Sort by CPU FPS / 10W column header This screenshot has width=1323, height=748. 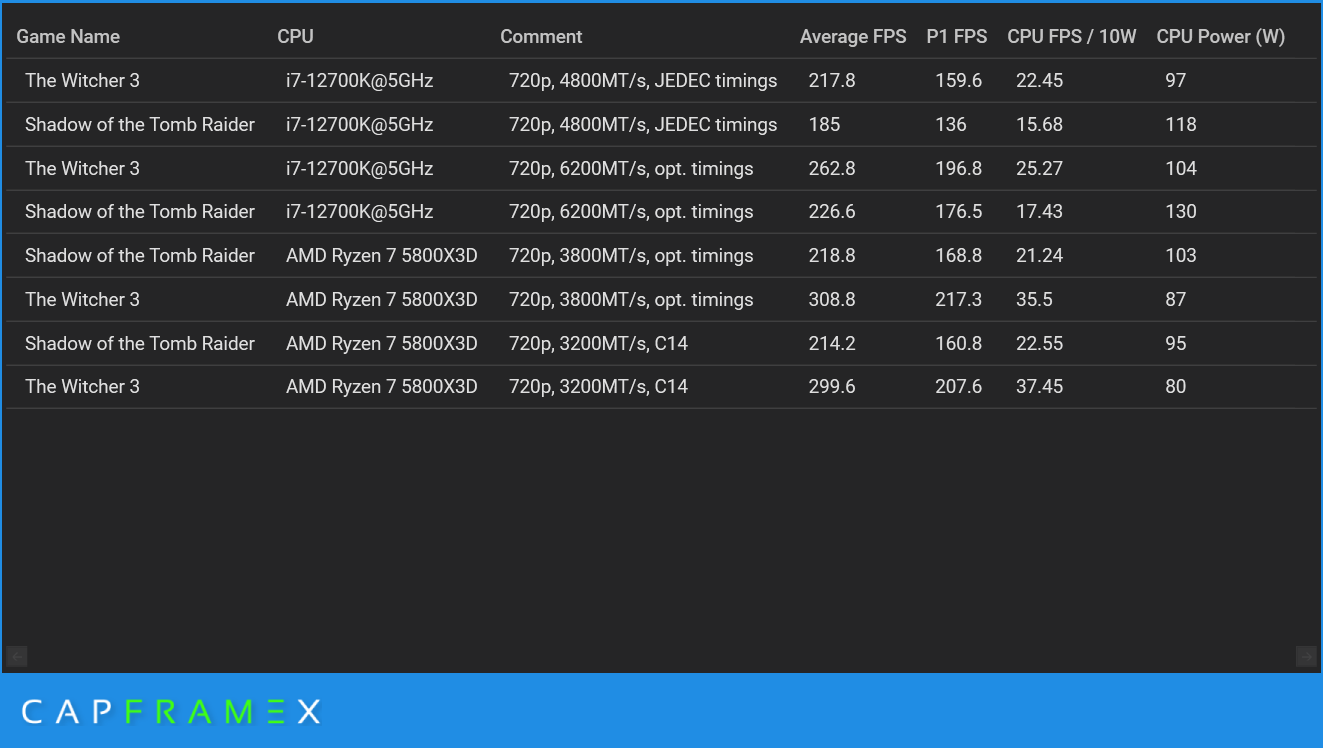pyautogui.click(x=1071, y=37)
